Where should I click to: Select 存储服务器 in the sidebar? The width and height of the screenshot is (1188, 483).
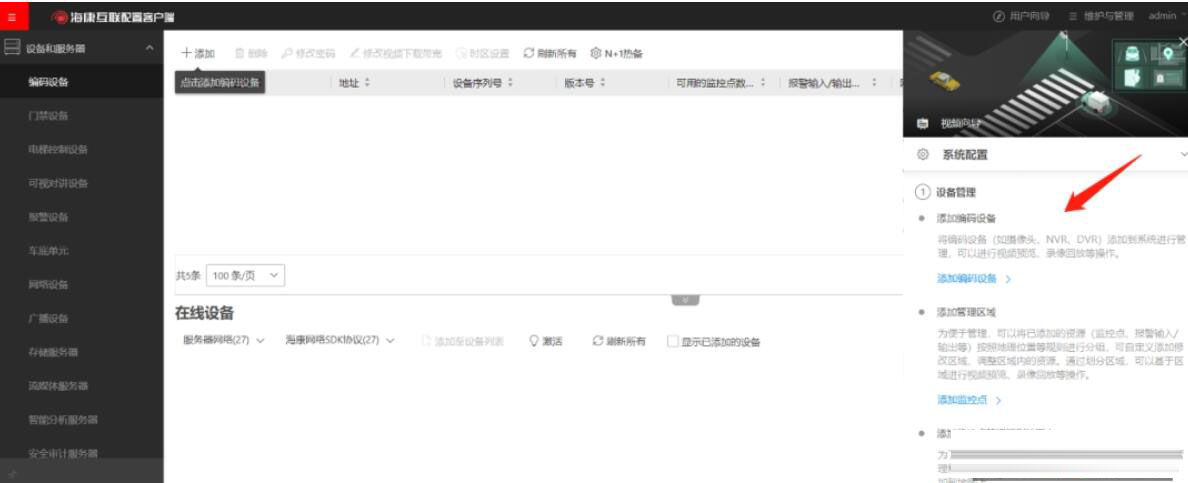tap(82, 352)
